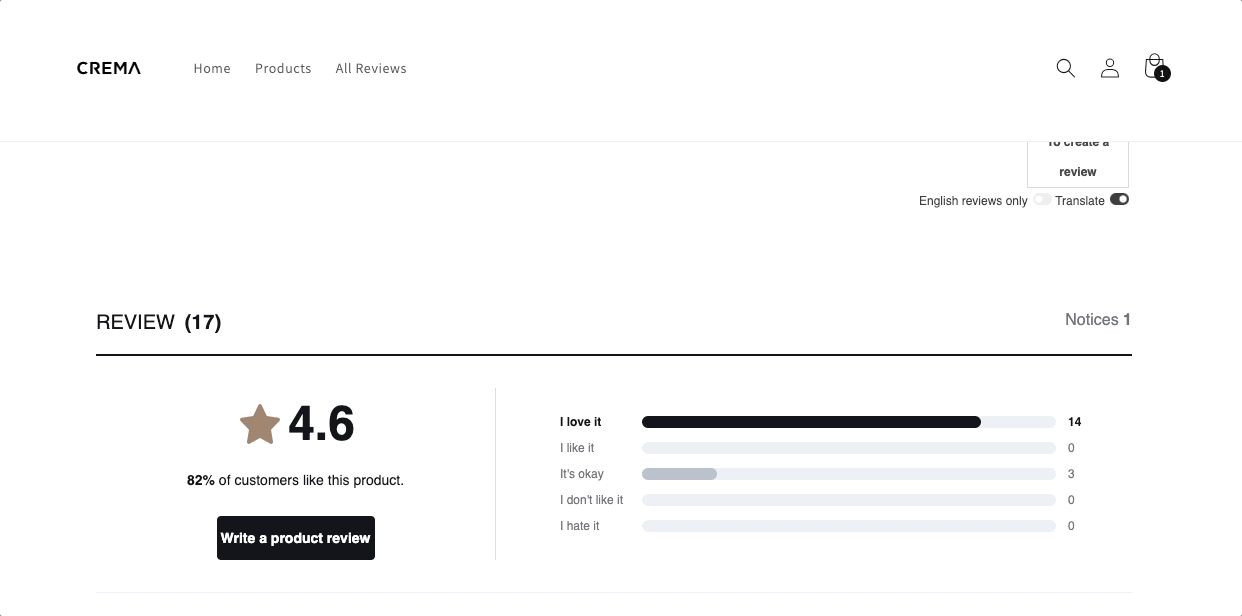Open the shopping cart bag icon
The height and width of the screenshot is (616, 1242).
(1154, 67)
